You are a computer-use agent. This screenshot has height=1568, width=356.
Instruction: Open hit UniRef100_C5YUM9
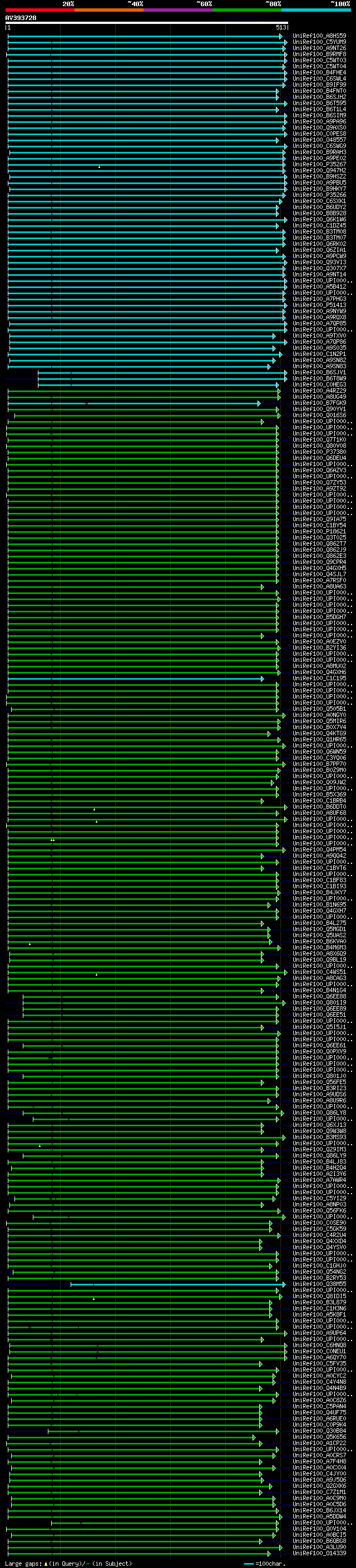click(x=319, y=42)
